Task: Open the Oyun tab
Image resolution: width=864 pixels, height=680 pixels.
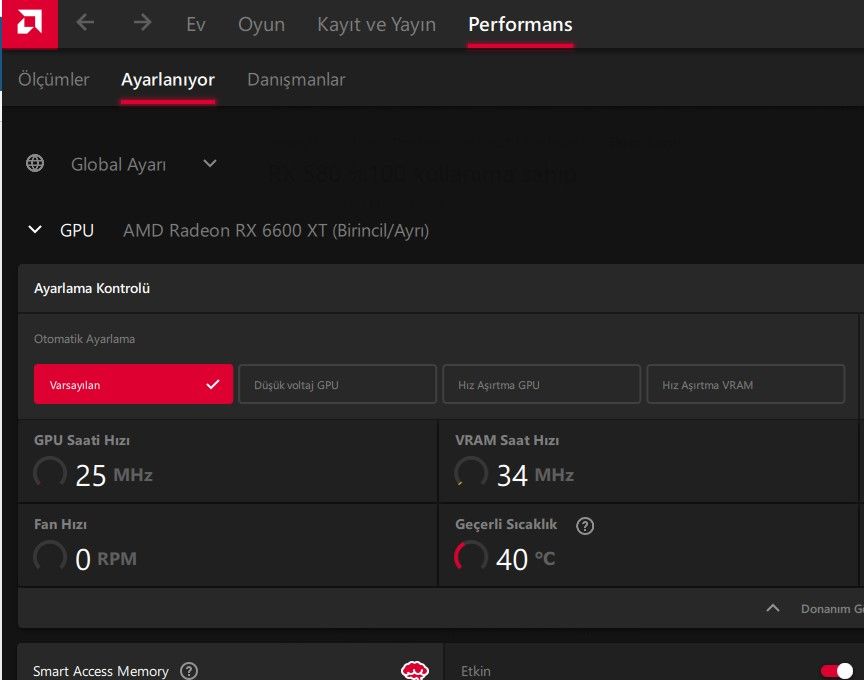Action: pyautogui.click(x=261, y=24)
